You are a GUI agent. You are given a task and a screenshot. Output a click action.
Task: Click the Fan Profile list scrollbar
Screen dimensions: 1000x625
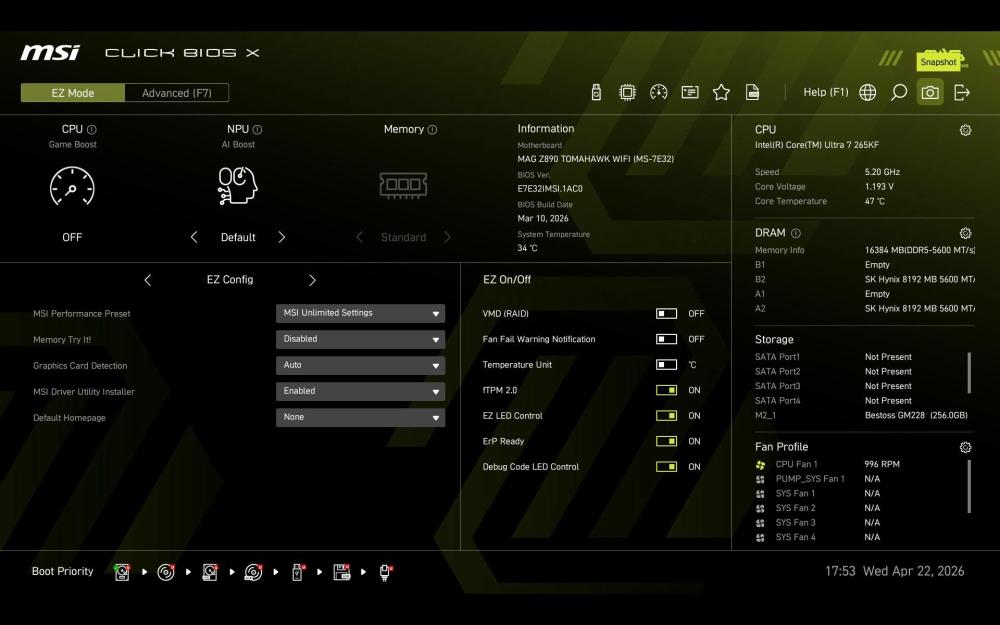969,486
